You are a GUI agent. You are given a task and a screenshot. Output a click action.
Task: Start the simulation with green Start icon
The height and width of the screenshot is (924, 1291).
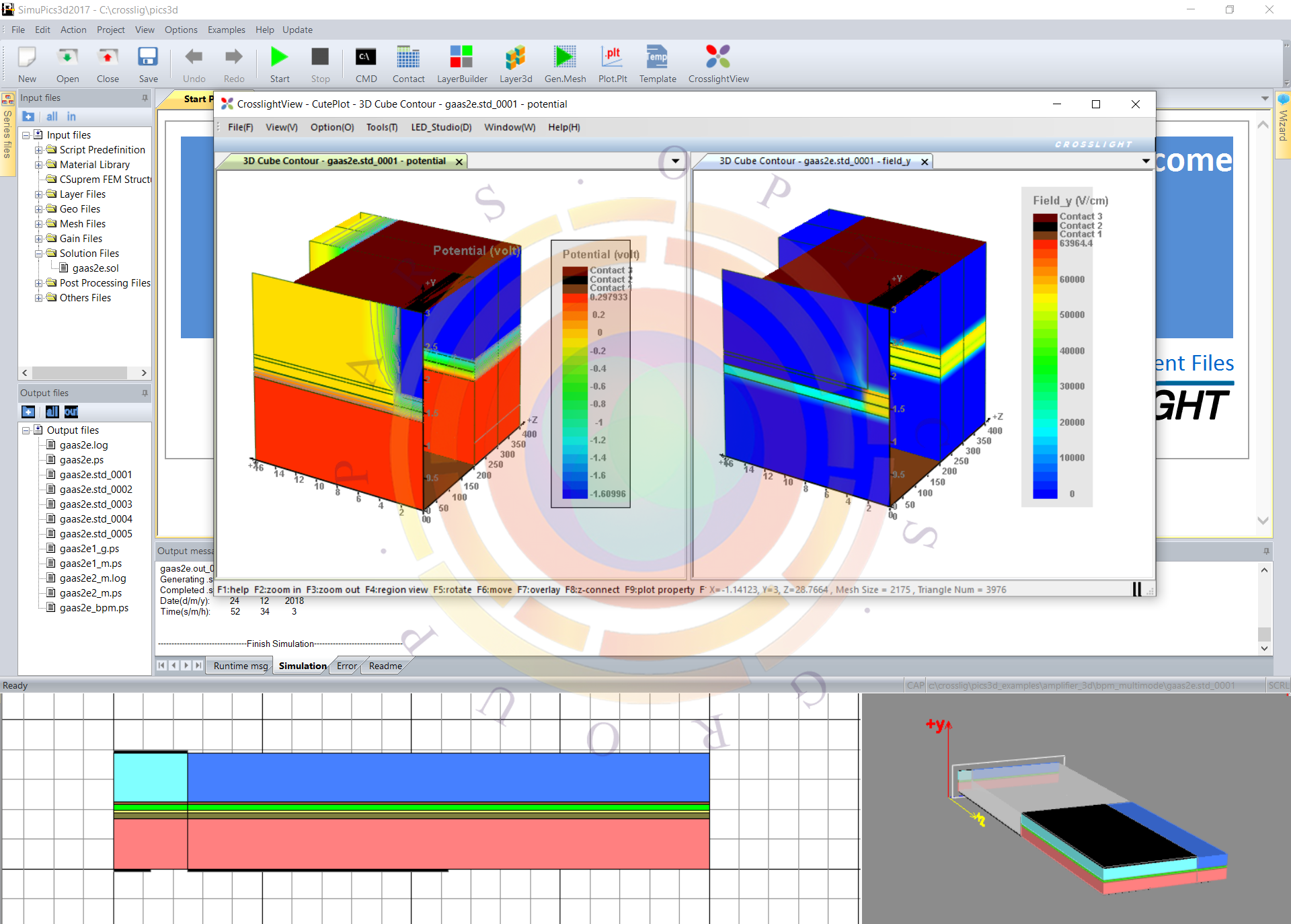coord(280,64)
